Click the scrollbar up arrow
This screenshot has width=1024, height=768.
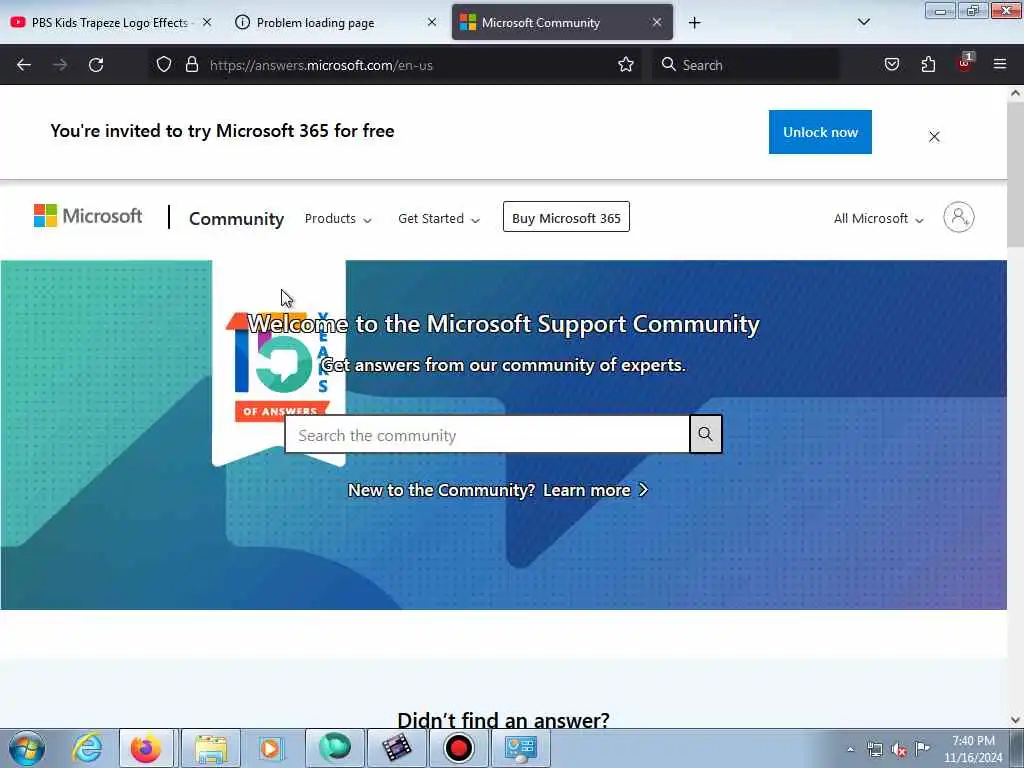click(1015, 93)
